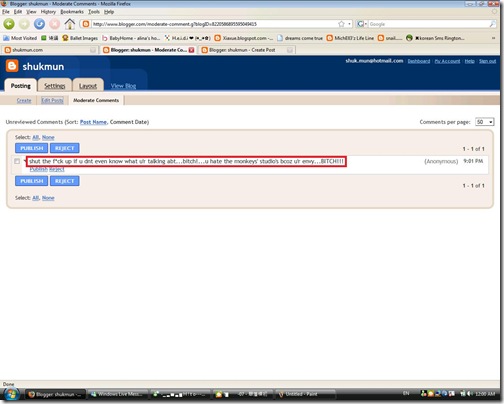504x404 pixels.
Task: Expand the comment using its small arrow
Action: 25,161
